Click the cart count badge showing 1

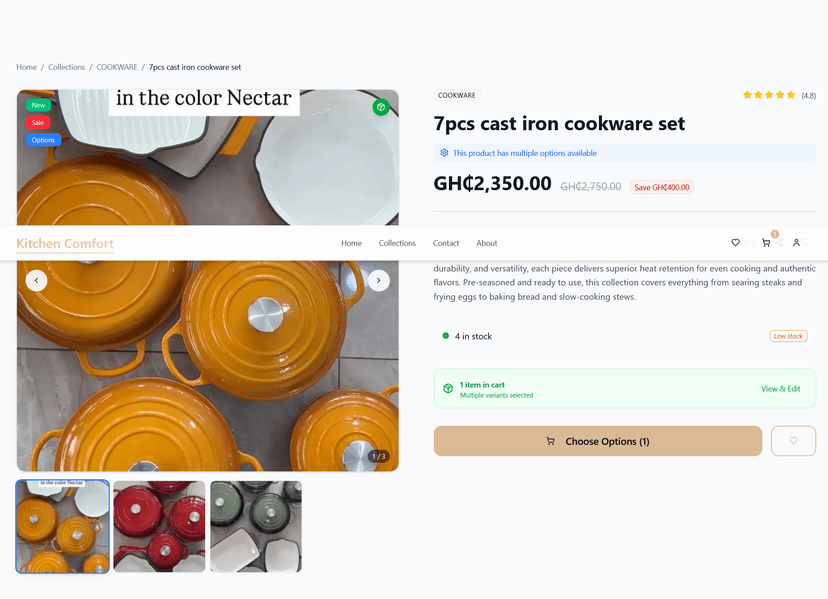coord(774,232)
